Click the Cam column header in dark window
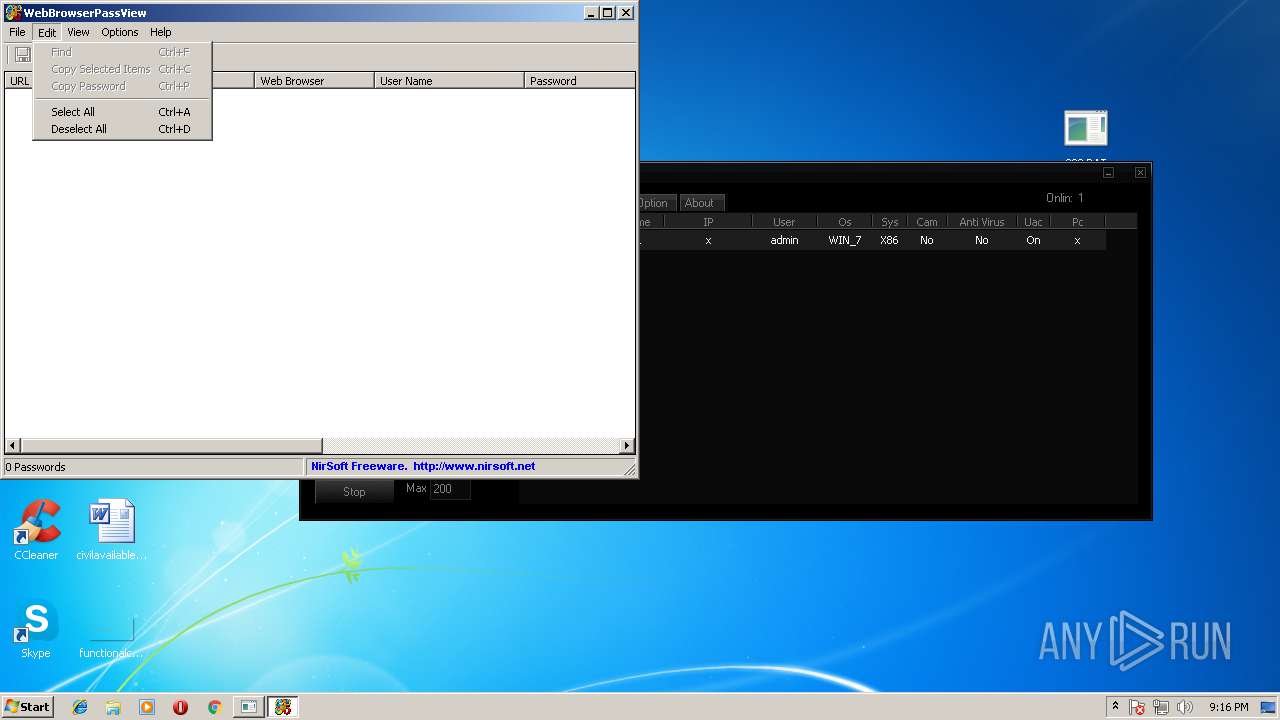Screen dimensions: 1280x720 pyautogui.click(x=927, y=222)
